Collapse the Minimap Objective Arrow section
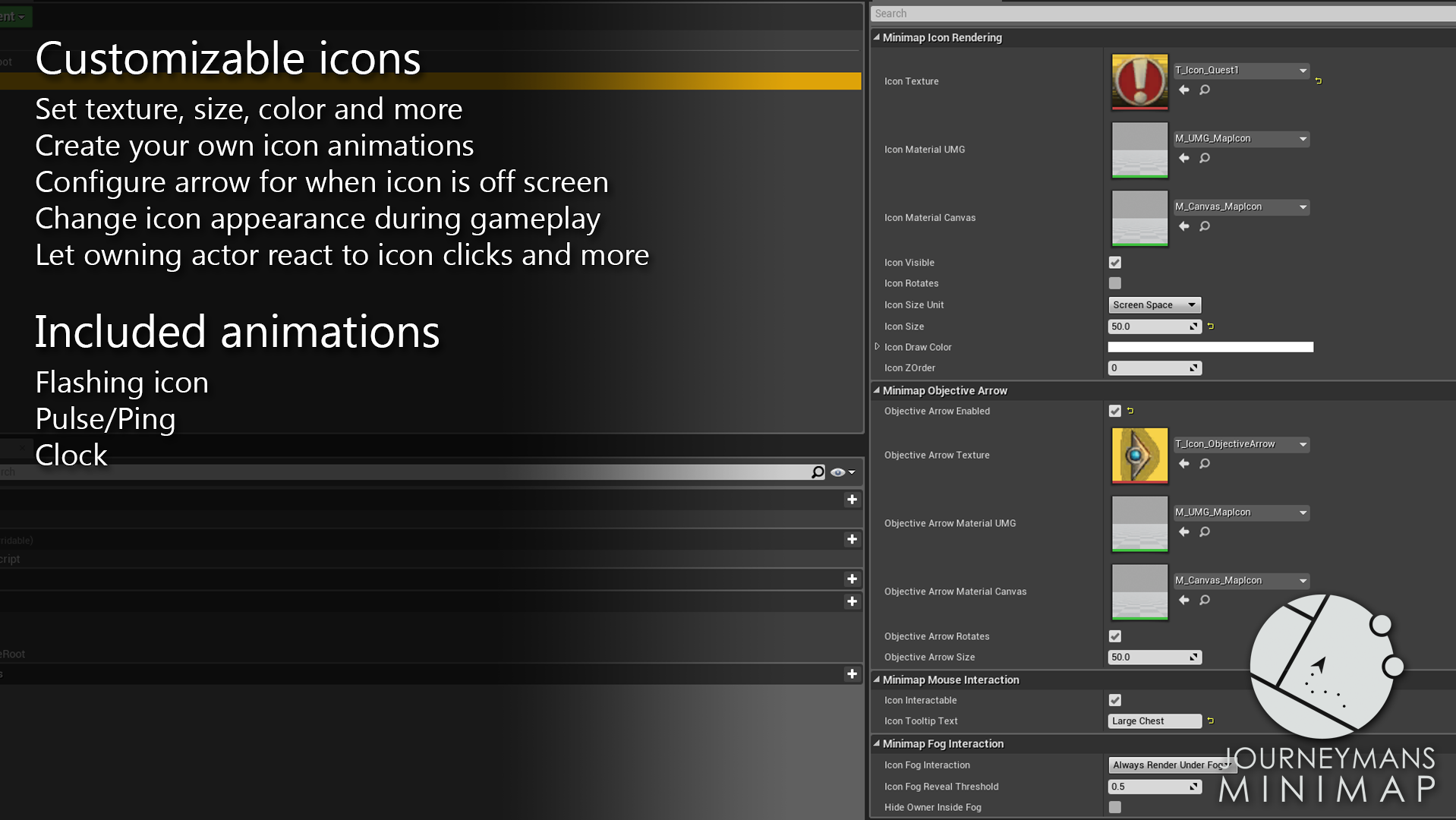This screenshot has height=820, width=1456. point(877,390)
